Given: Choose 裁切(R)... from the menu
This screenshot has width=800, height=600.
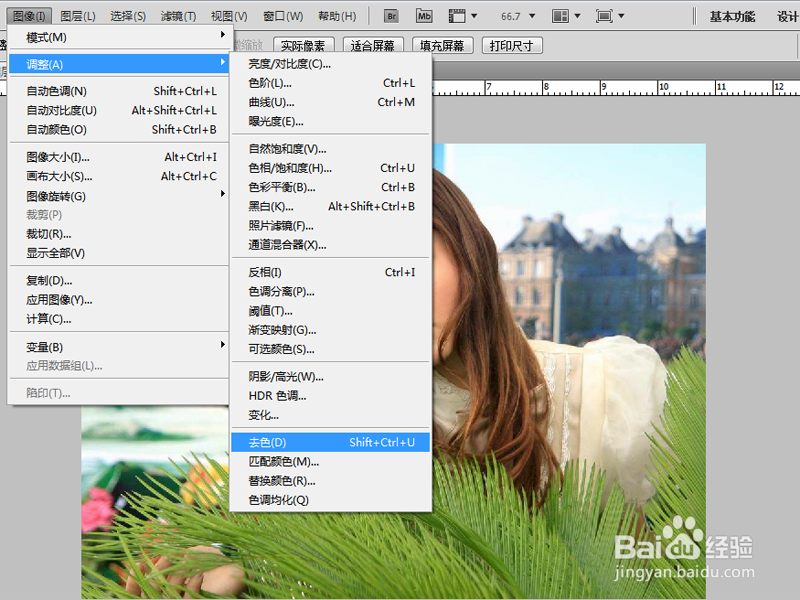Looking at the screenshot, I should click(x=118, y=234).
